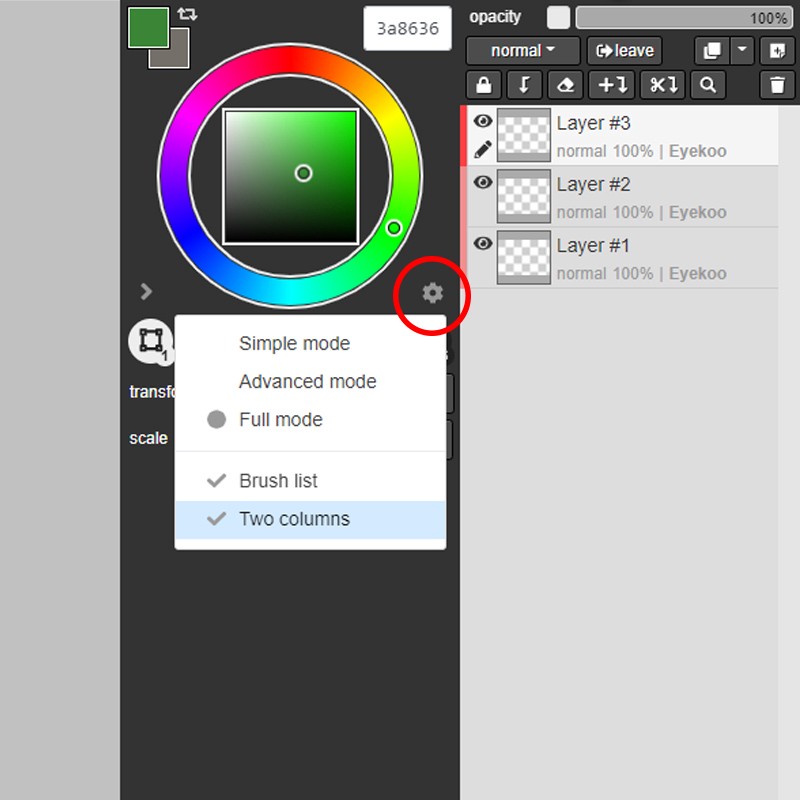The image size is (800, 800).
Task: Click the plus merge-down layer icon
Action: (612, 85)
